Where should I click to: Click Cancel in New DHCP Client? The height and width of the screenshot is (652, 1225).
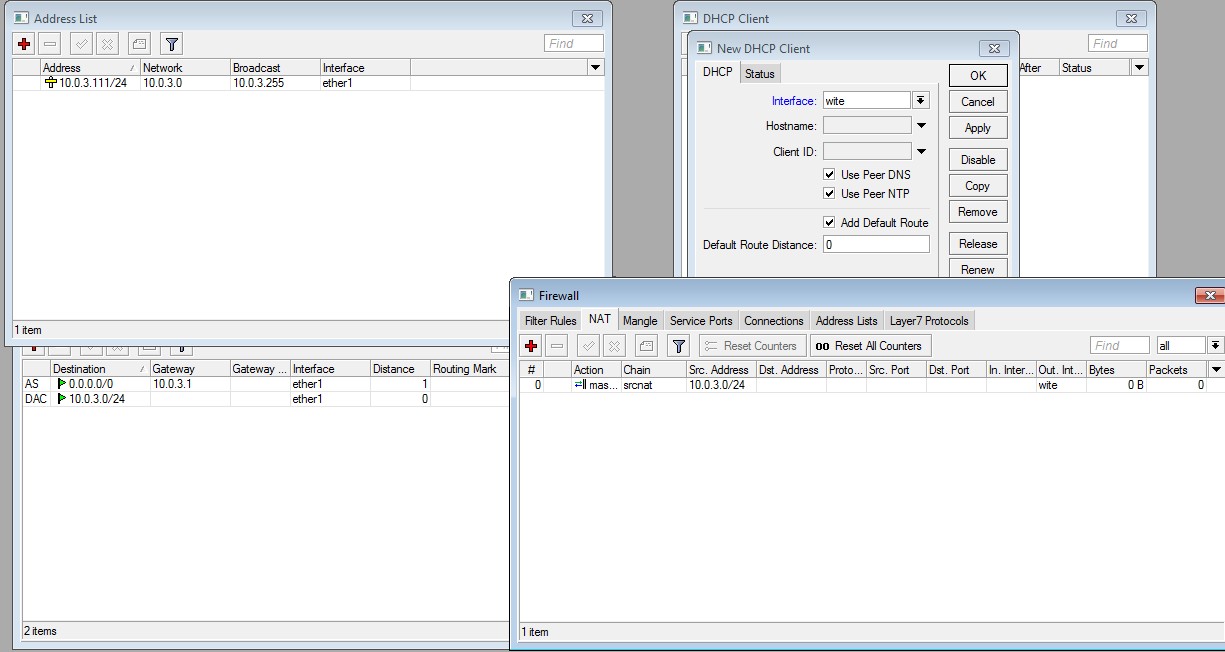(978, 102)
